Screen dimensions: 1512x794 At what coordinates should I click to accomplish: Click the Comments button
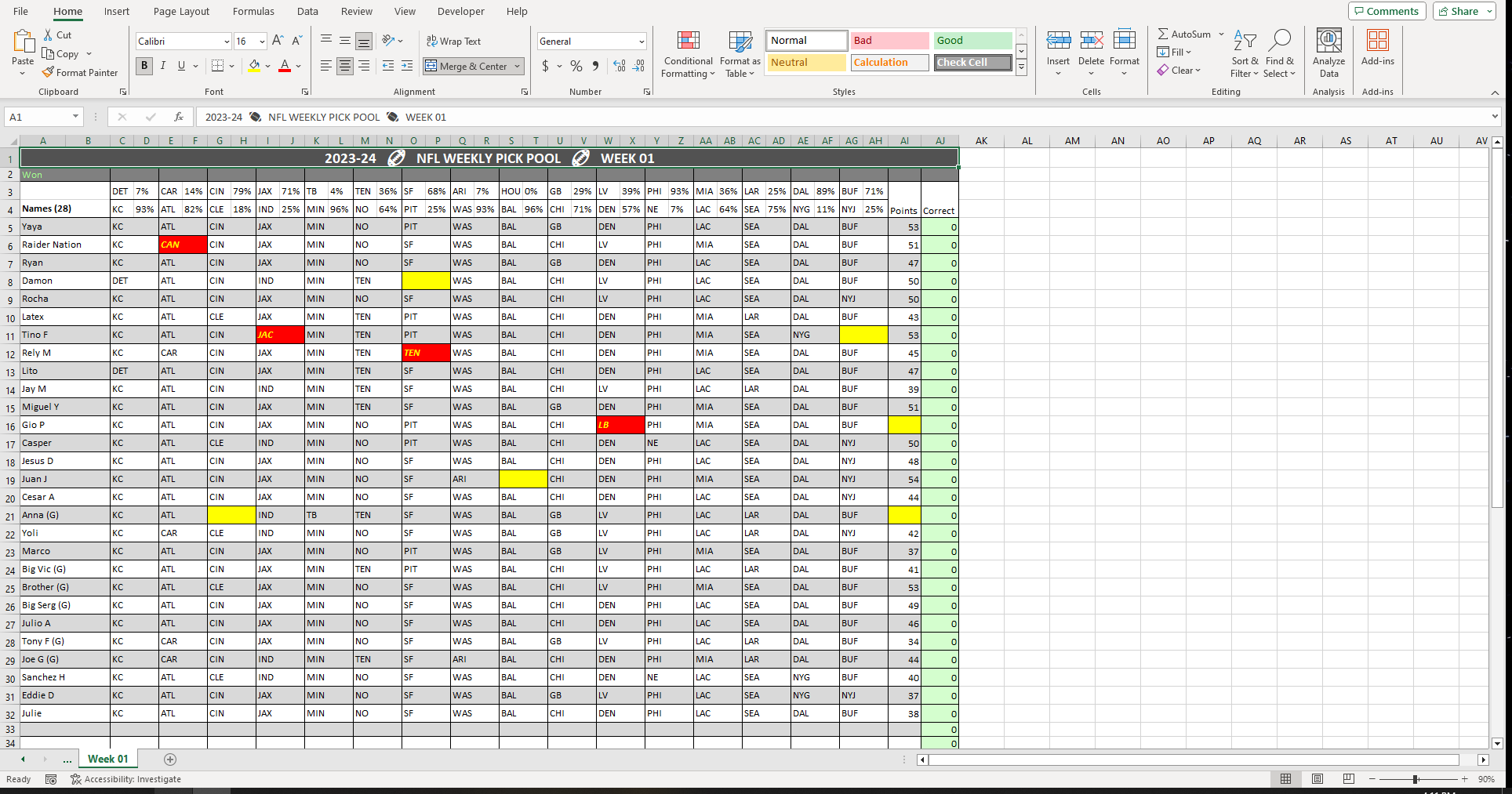tap(1387, 11)
